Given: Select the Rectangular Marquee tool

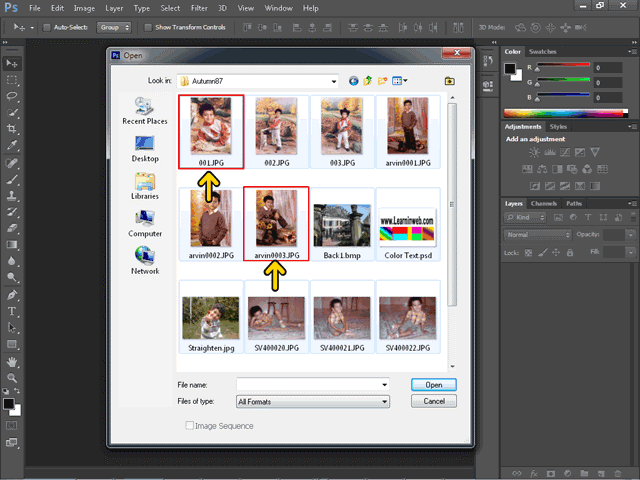Looking at the screenshot, I should (x=11, y=80).
